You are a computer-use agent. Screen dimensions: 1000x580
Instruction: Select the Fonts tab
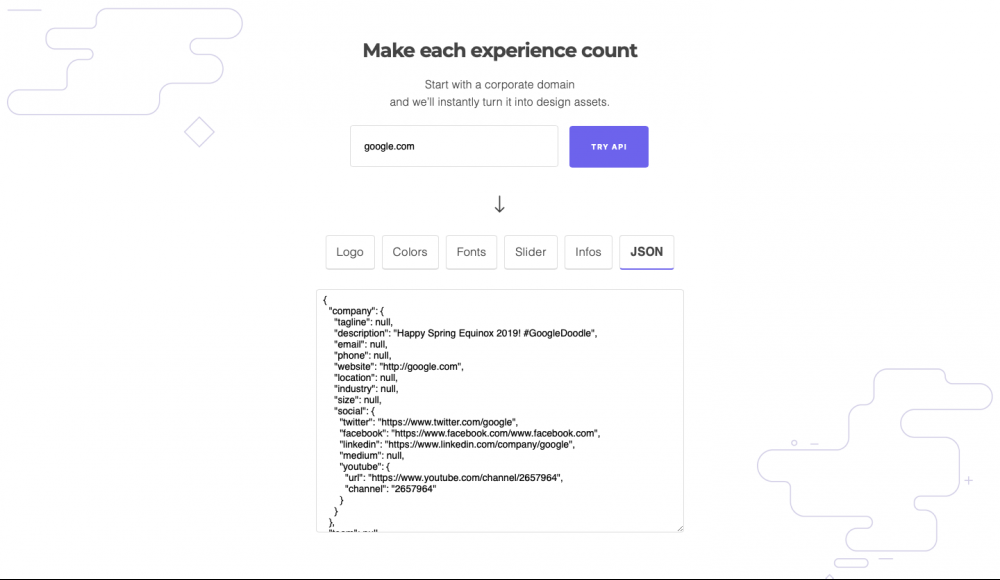pos(471,252)
